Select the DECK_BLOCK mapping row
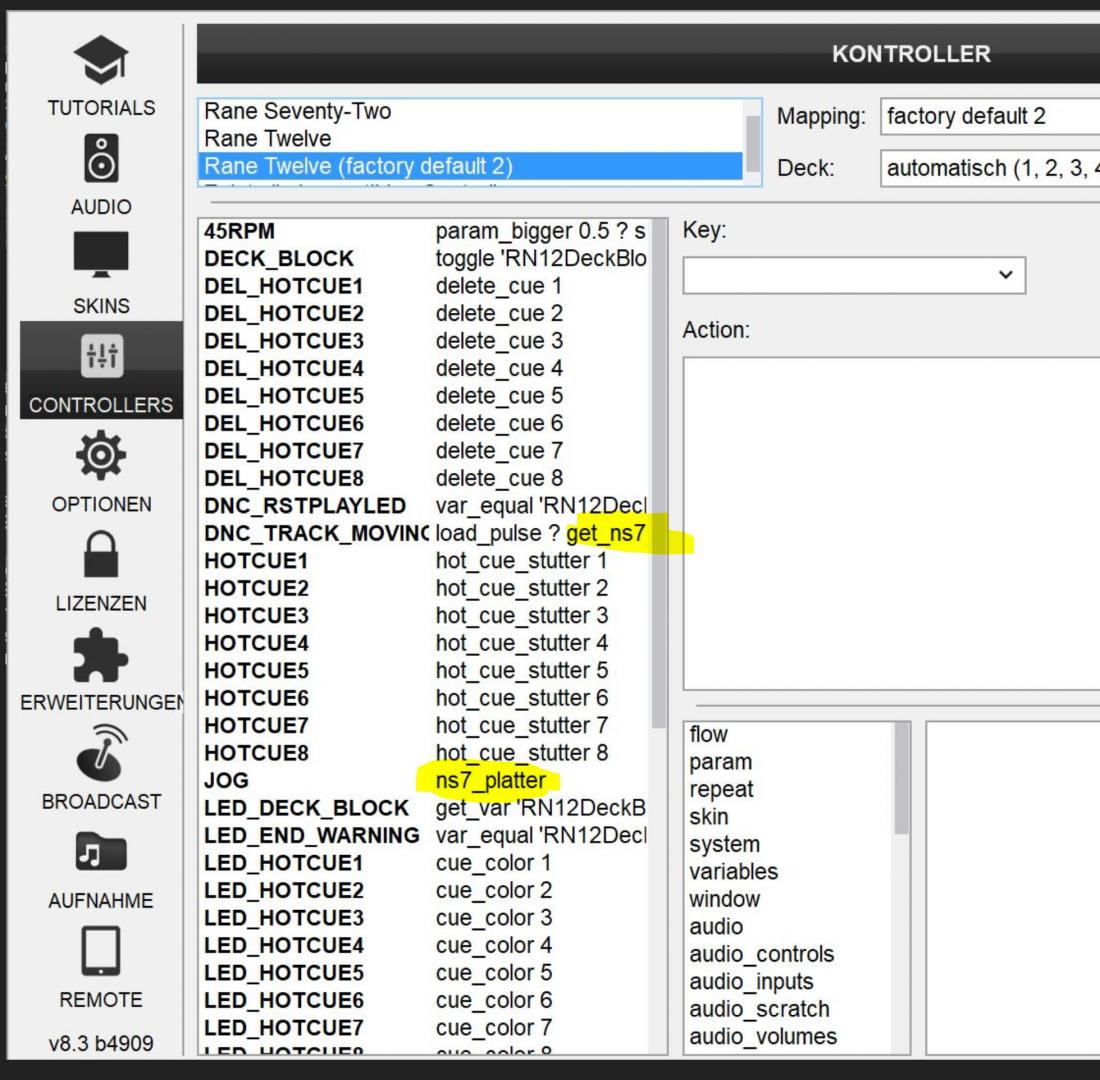1100x1080 pixels. tap(425, 258)
